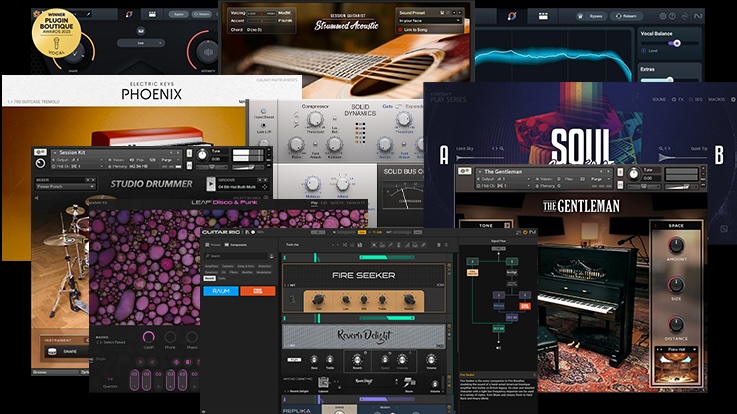The image size is (737, 414).
Task: Switch to the Edit tab in Leap
Action: coord(324,203)
